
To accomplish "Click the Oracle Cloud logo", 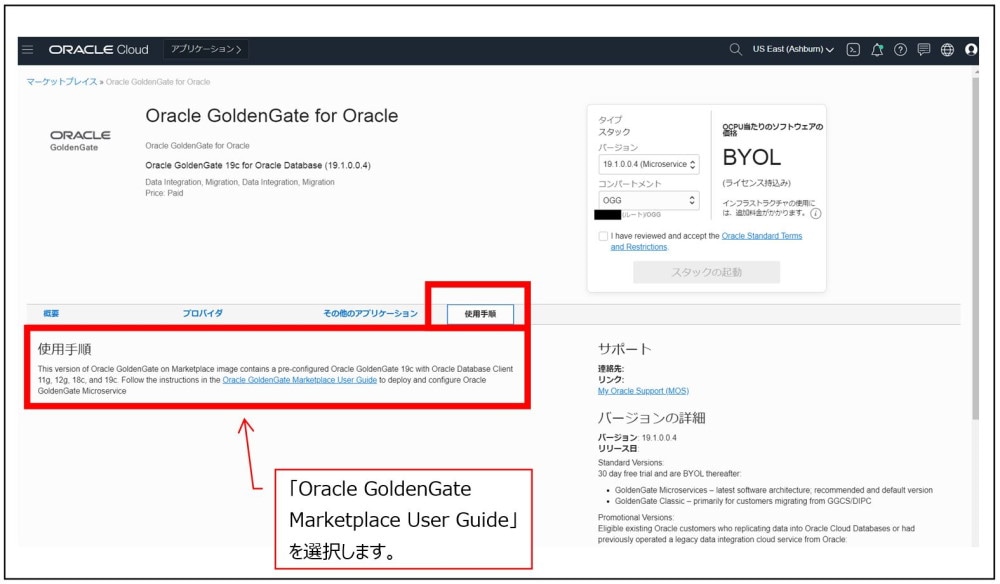I will 99,50.
